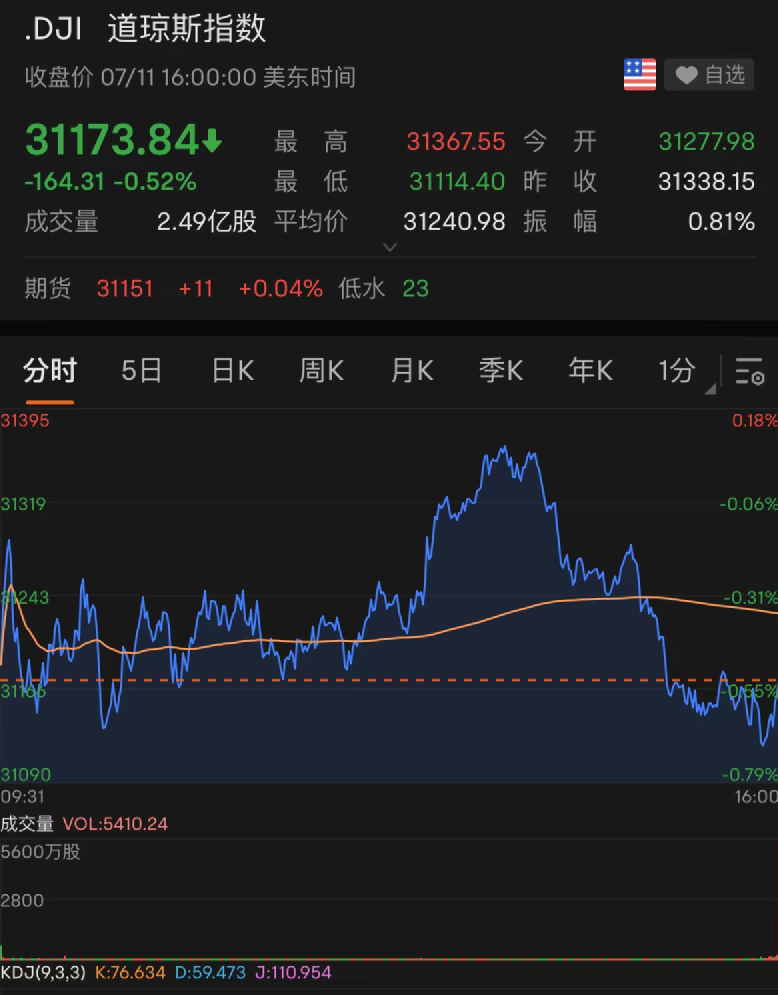The height and width of the screenshot is (995, 778).
Task: Expand quote details with the chevron below stats
Action: coord(390,247)
